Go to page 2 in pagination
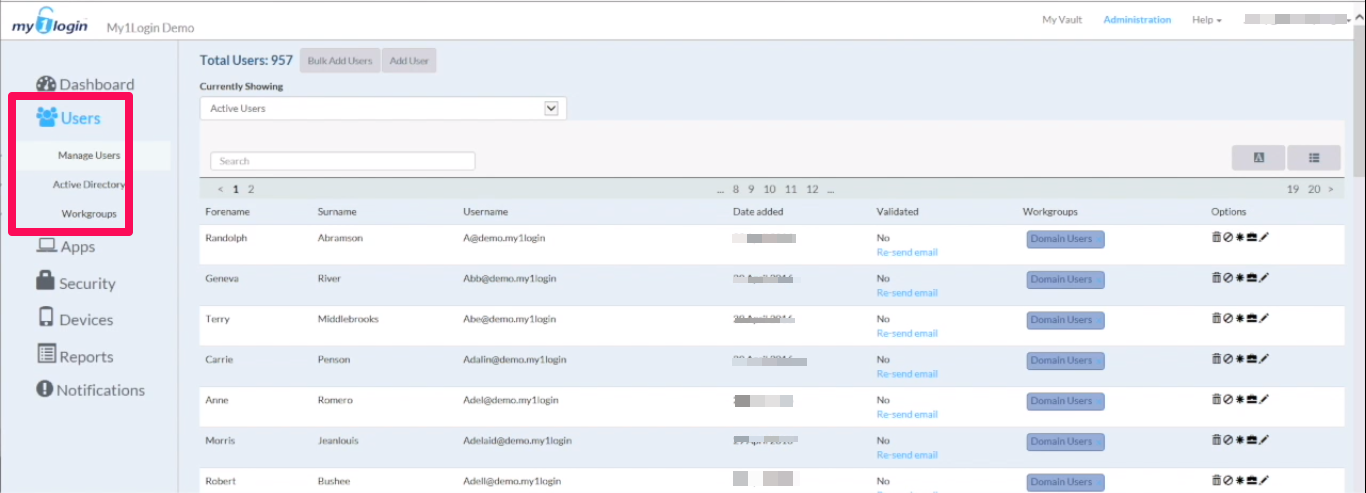The height and width of the screenshot is (493, 1366). click(x=251, y=189)
